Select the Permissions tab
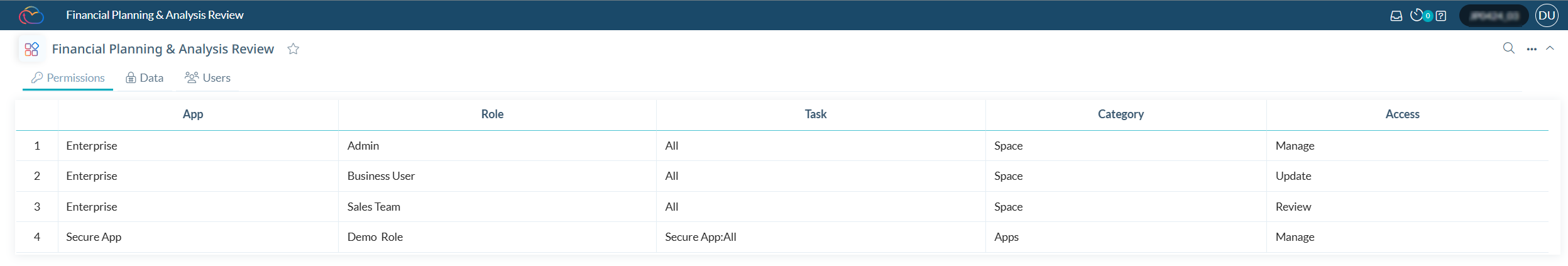1568x266 pixels. click(x=68, y=78)
